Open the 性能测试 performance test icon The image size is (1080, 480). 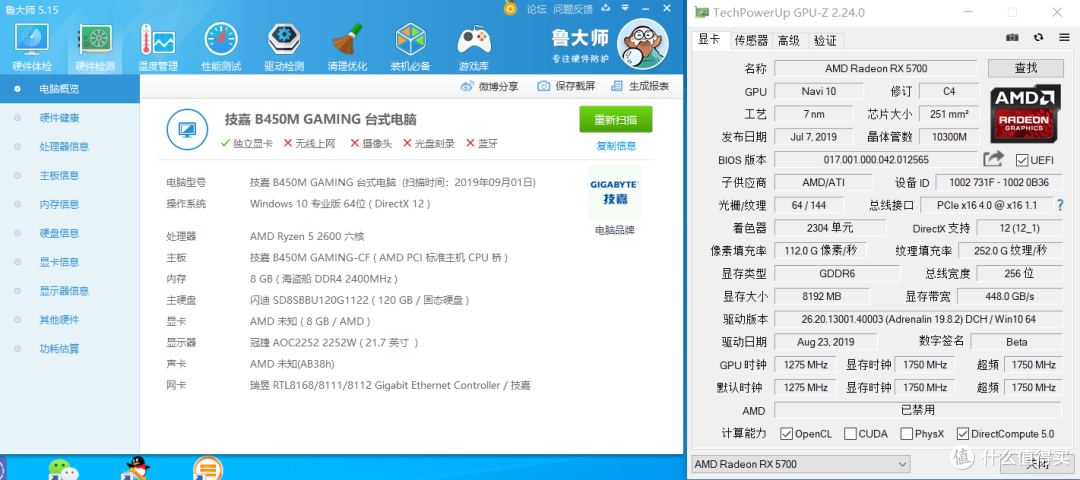[x=221, y=41]
